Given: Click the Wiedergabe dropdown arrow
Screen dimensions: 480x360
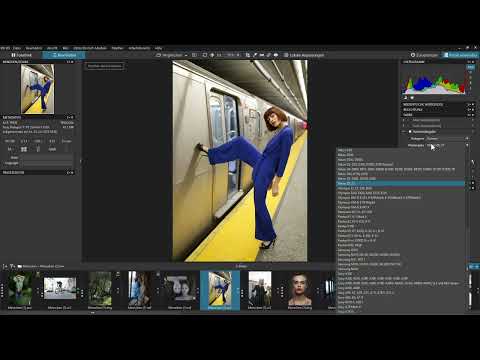Looking at the screenshot, I should coord(467,145).
